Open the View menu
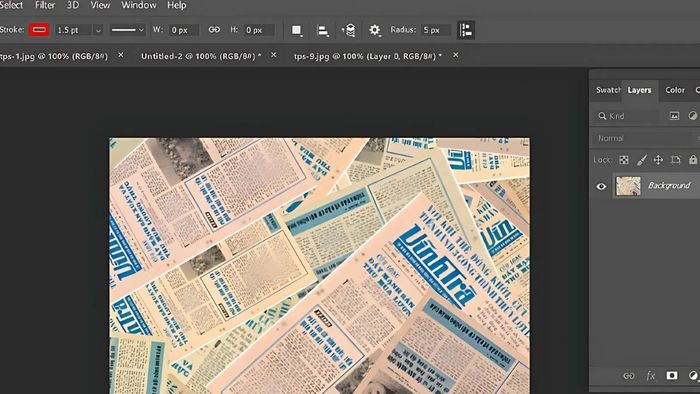Screen dimensions: 700x394 (100, 5)
